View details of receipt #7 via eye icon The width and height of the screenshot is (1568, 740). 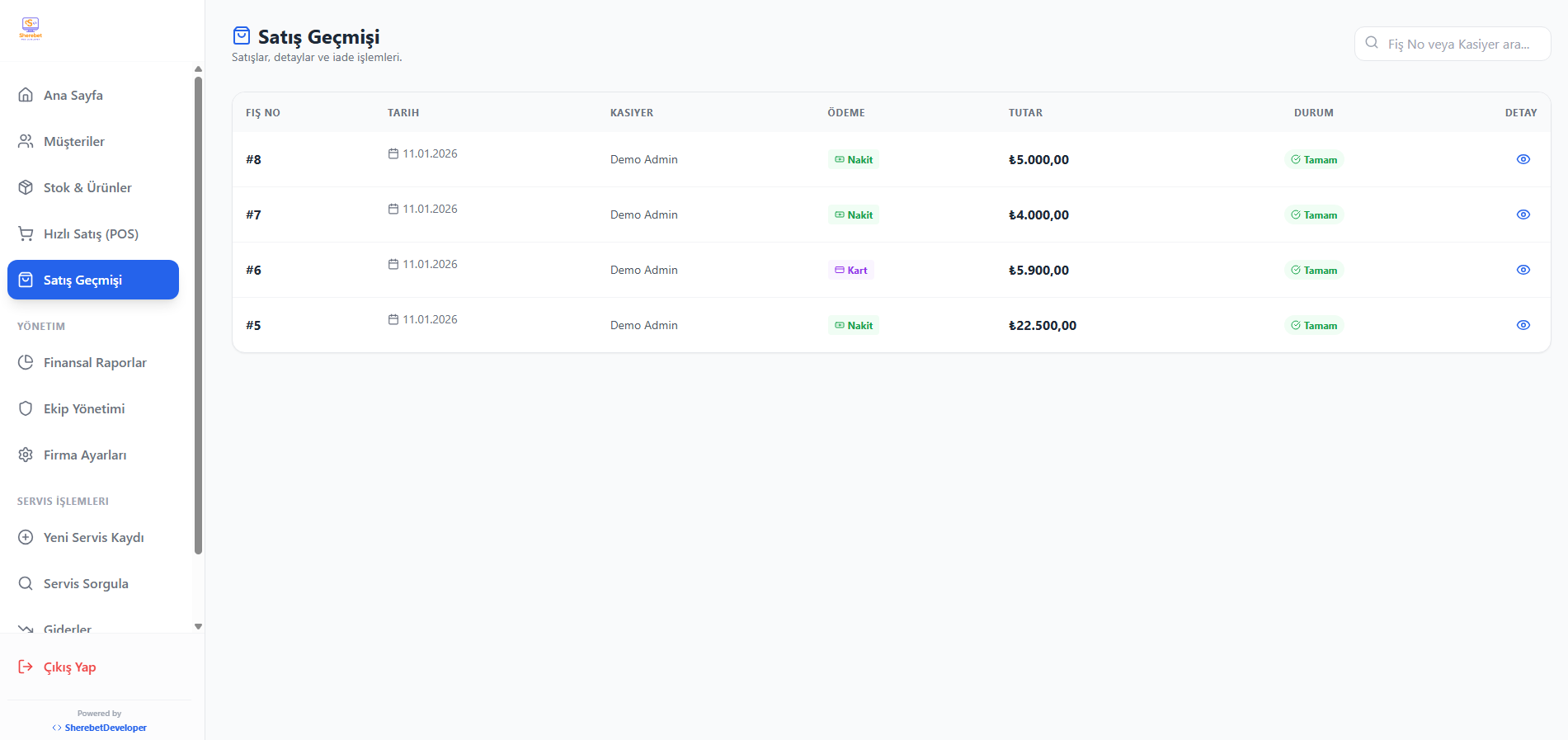point(1523,214)
